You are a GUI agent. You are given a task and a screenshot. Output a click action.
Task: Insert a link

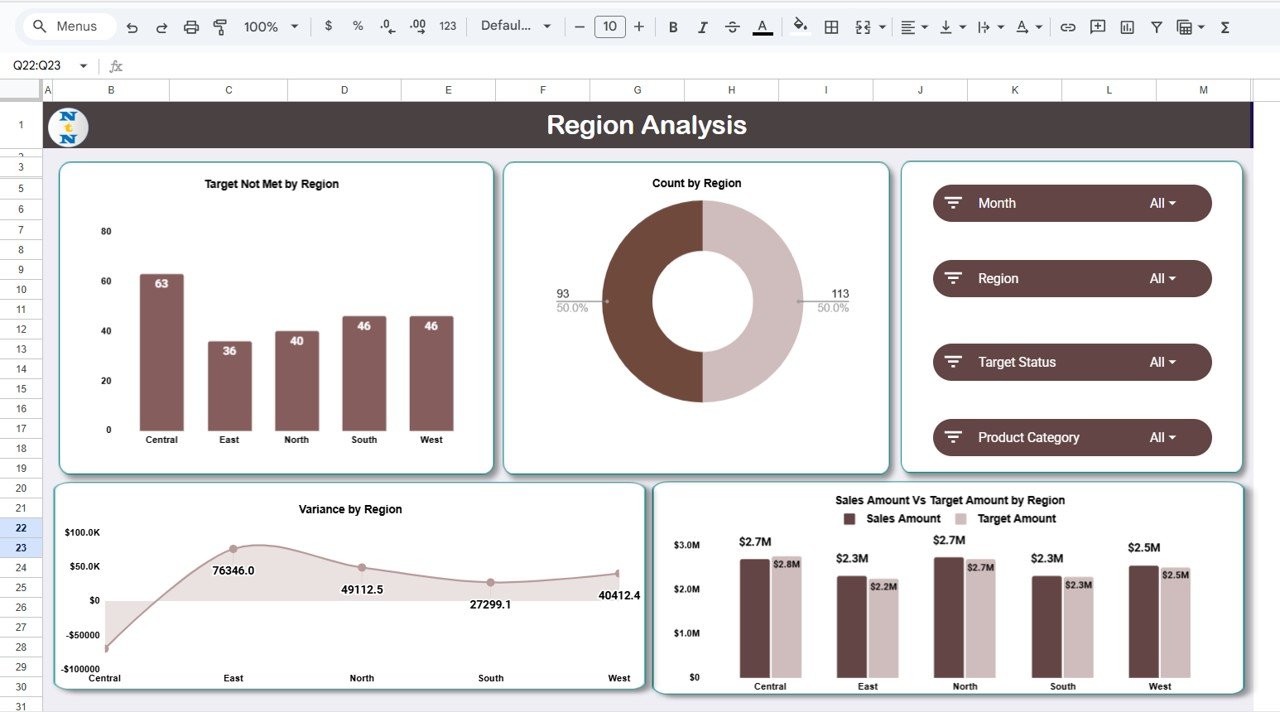click(1068, 26)
